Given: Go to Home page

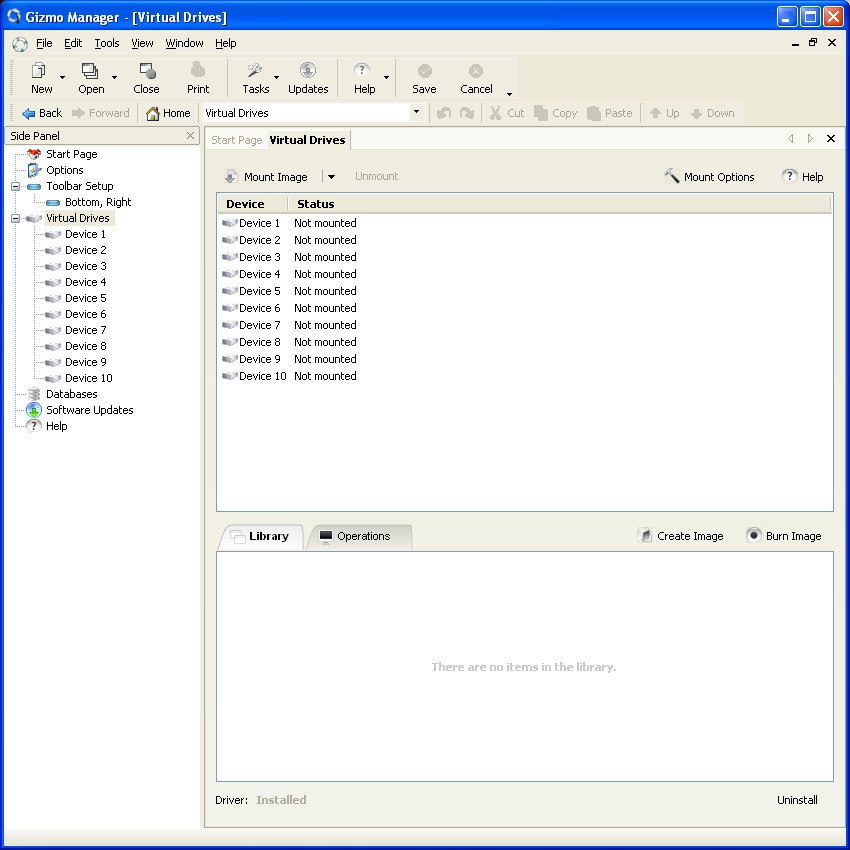Looking at the screenshot, I should [169, 113].
